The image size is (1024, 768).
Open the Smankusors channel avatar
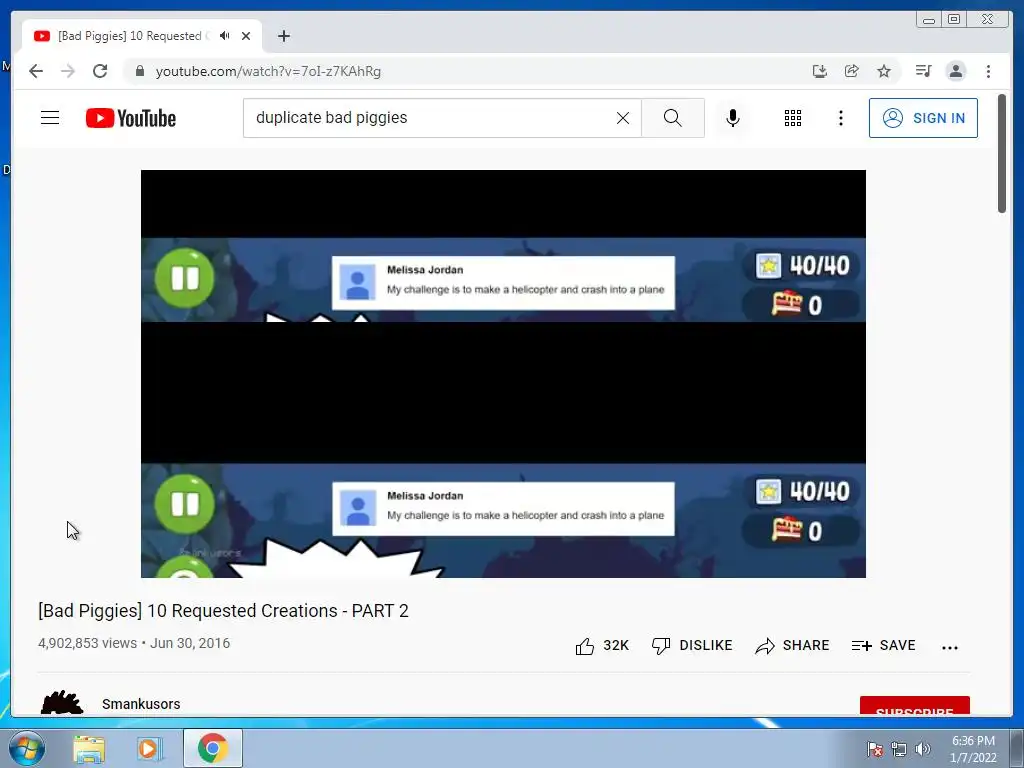pos(61,702)
